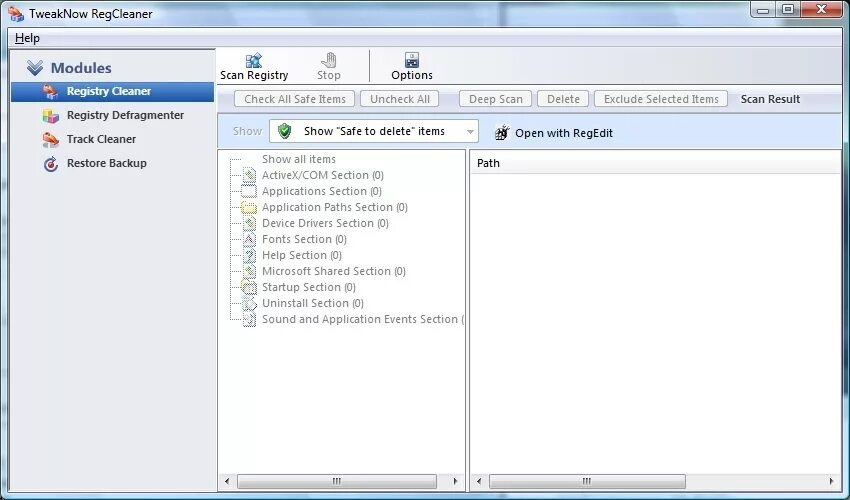Click the Modules double-chevron icon
Screen dimensions: 850x500
[35, 68]
